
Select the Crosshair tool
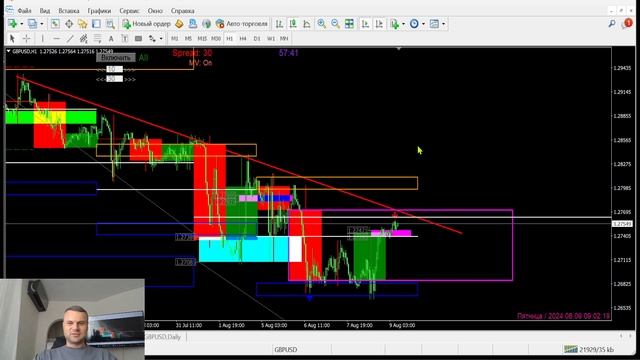[x=27, y=38]
